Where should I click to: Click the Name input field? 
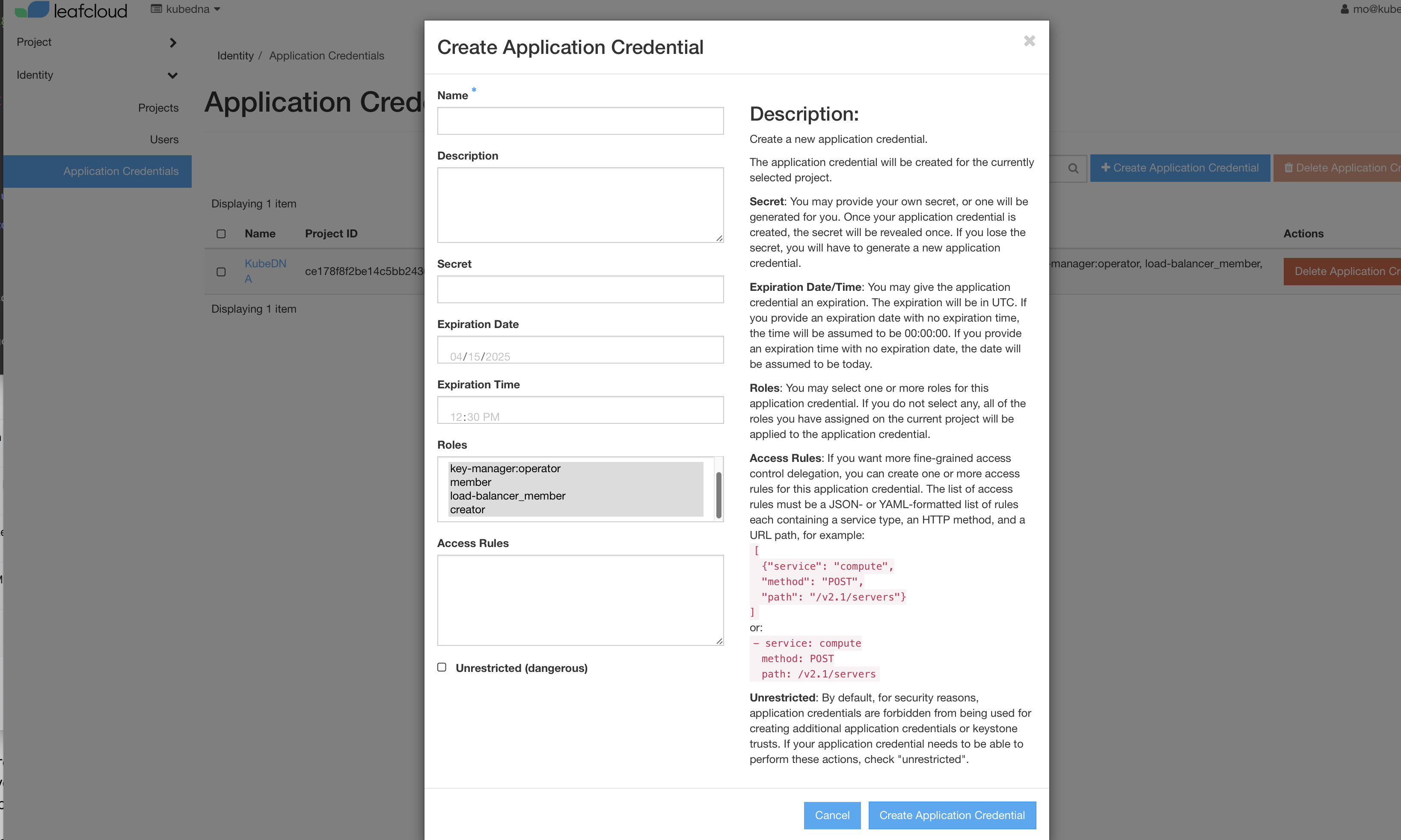(x=580, y=121)
